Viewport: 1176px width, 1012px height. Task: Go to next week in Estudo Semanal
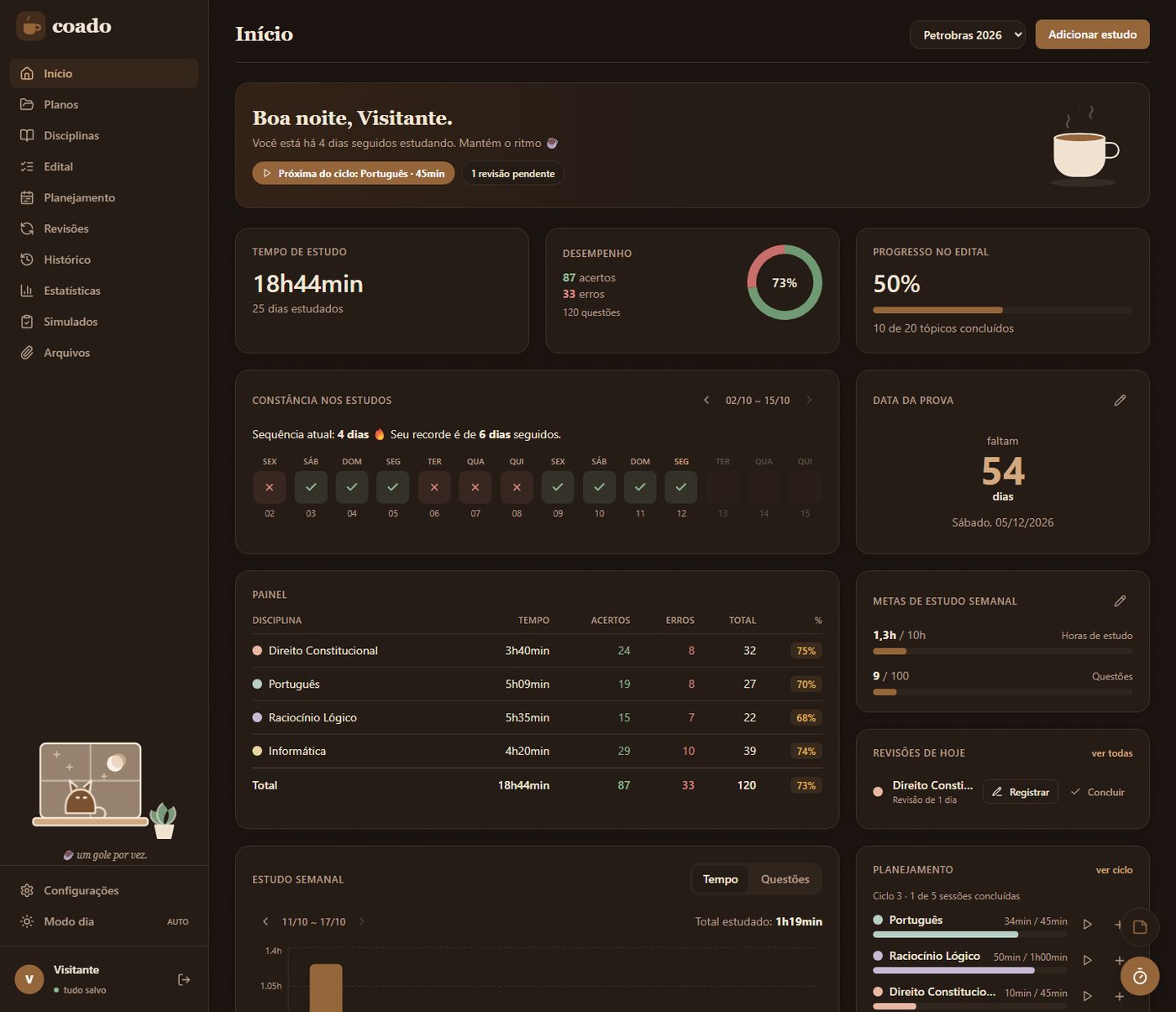point(362,921)
